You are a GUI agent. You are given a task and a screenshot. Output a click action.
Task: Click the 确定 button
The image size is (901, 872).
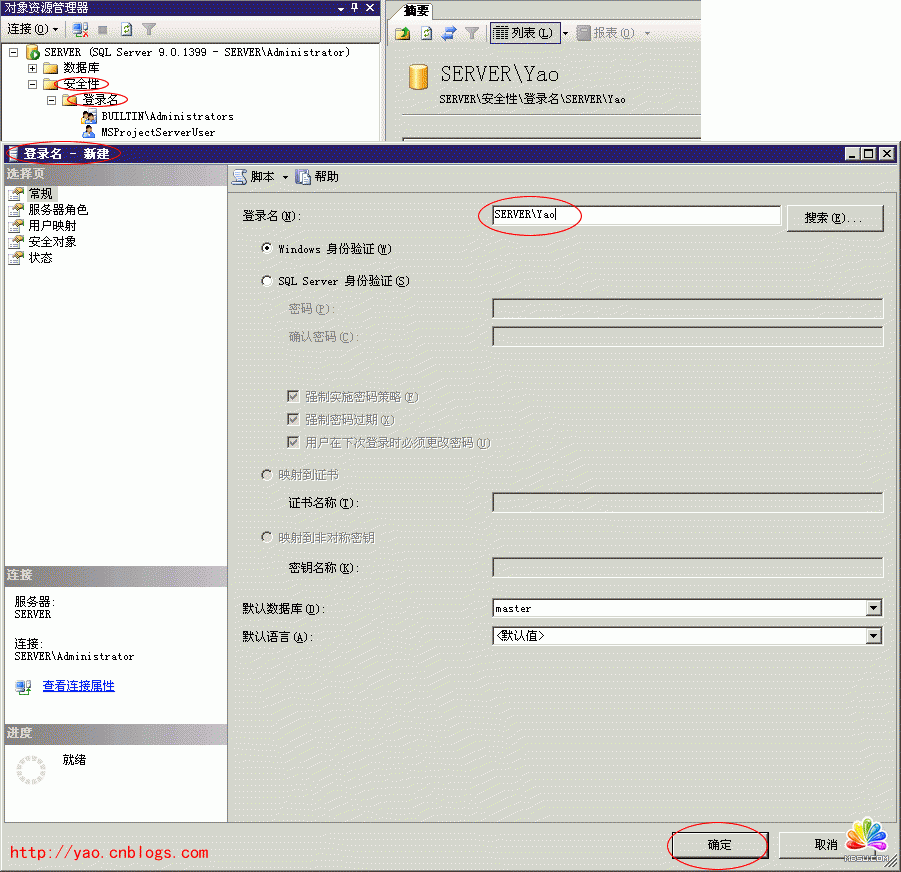click(x=719, y=845)
